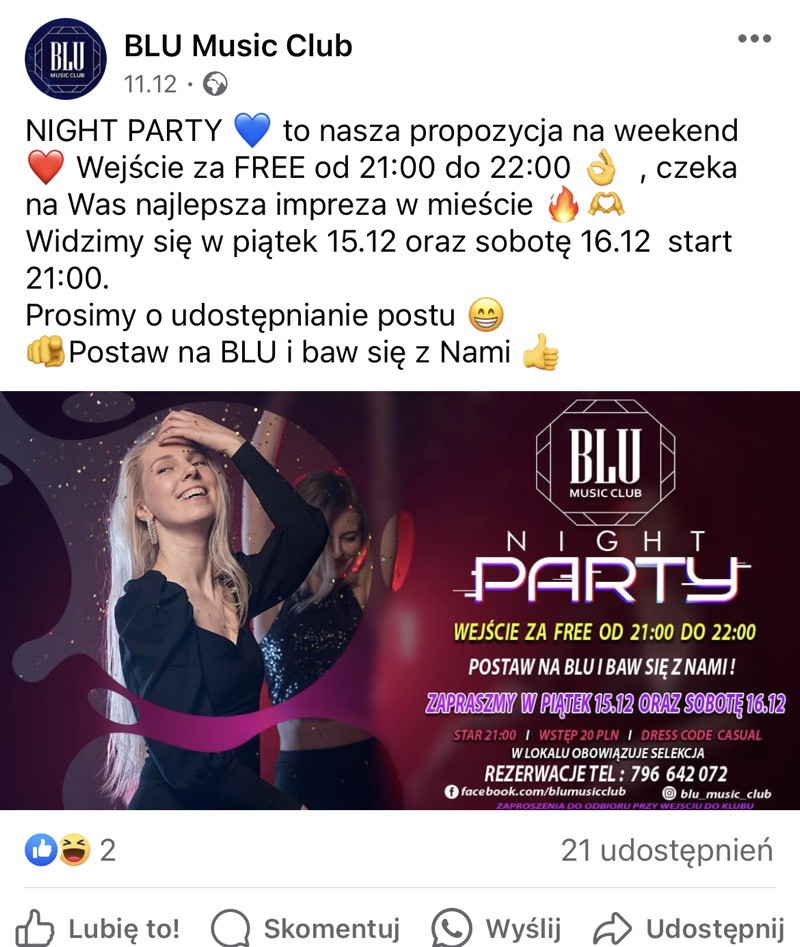Screen dimensions: 800x947
Task: View the like reaction icon summary
Action: tap(41, 850)
